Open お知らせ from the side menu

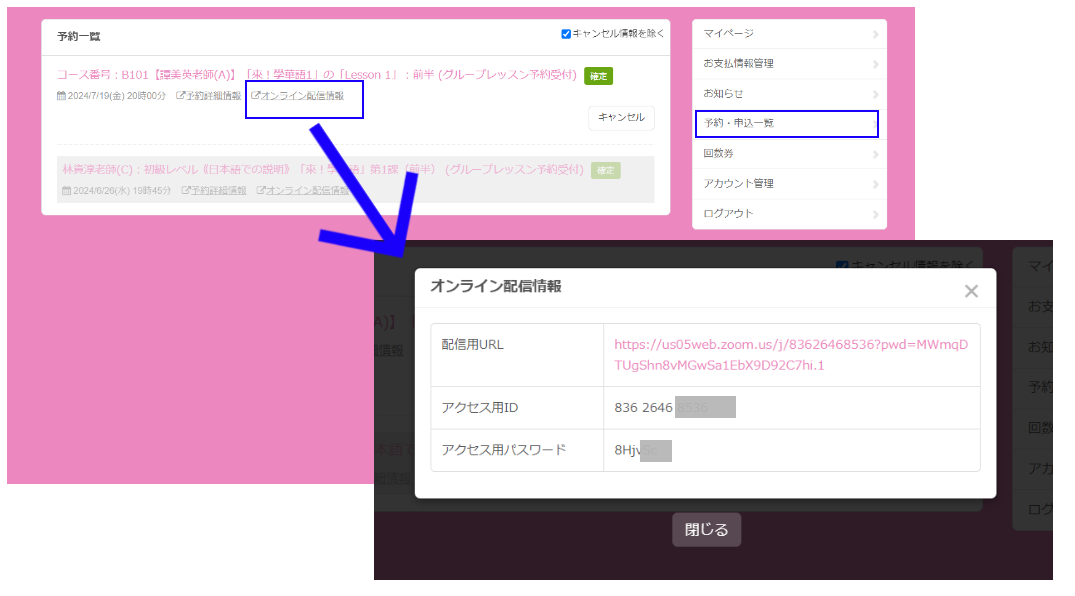pos(723,94)
